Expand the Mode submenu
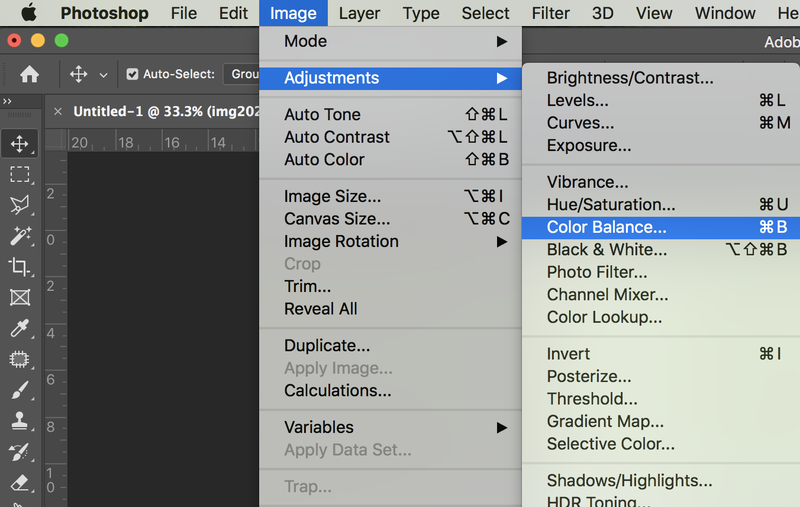 [x=390, y=41]
